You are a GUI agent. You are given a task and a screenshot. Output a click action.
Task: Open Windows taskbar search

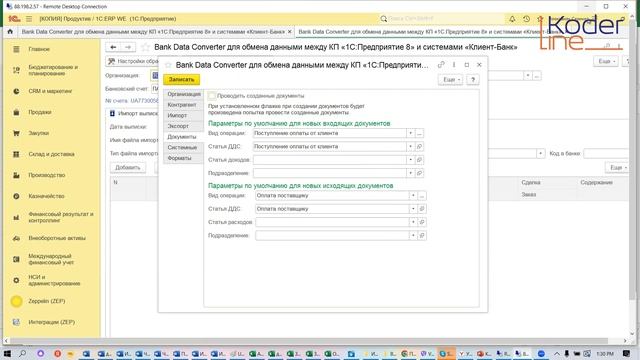click(23, 353)
